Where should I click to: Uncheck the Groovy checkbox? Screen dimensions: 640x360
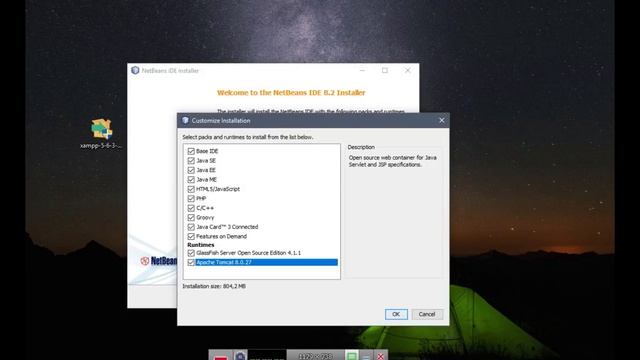pos(191,218)
